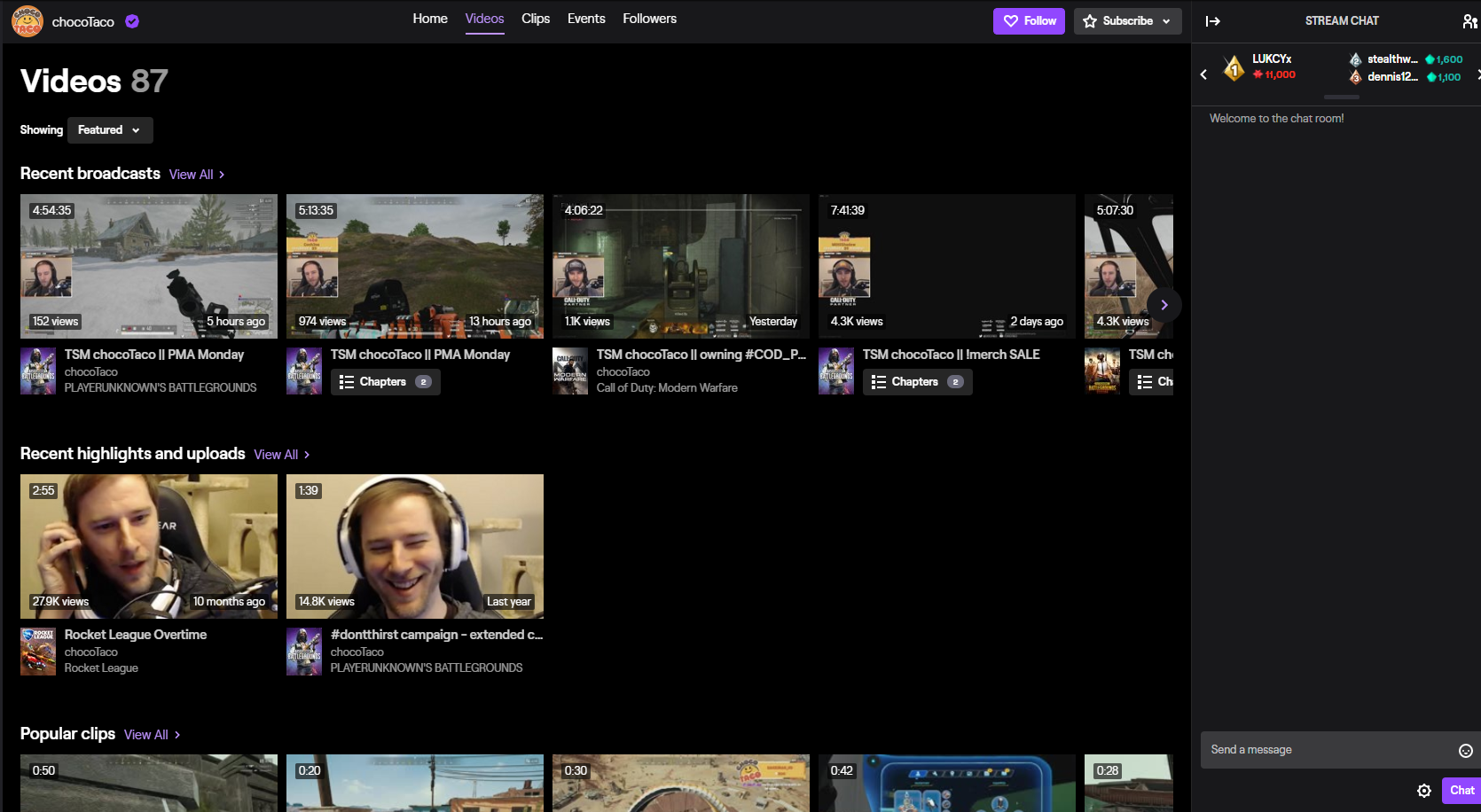Screen dimensions: 1481x812
Task: Play the 0:20 popular clip
Action: 415,784
